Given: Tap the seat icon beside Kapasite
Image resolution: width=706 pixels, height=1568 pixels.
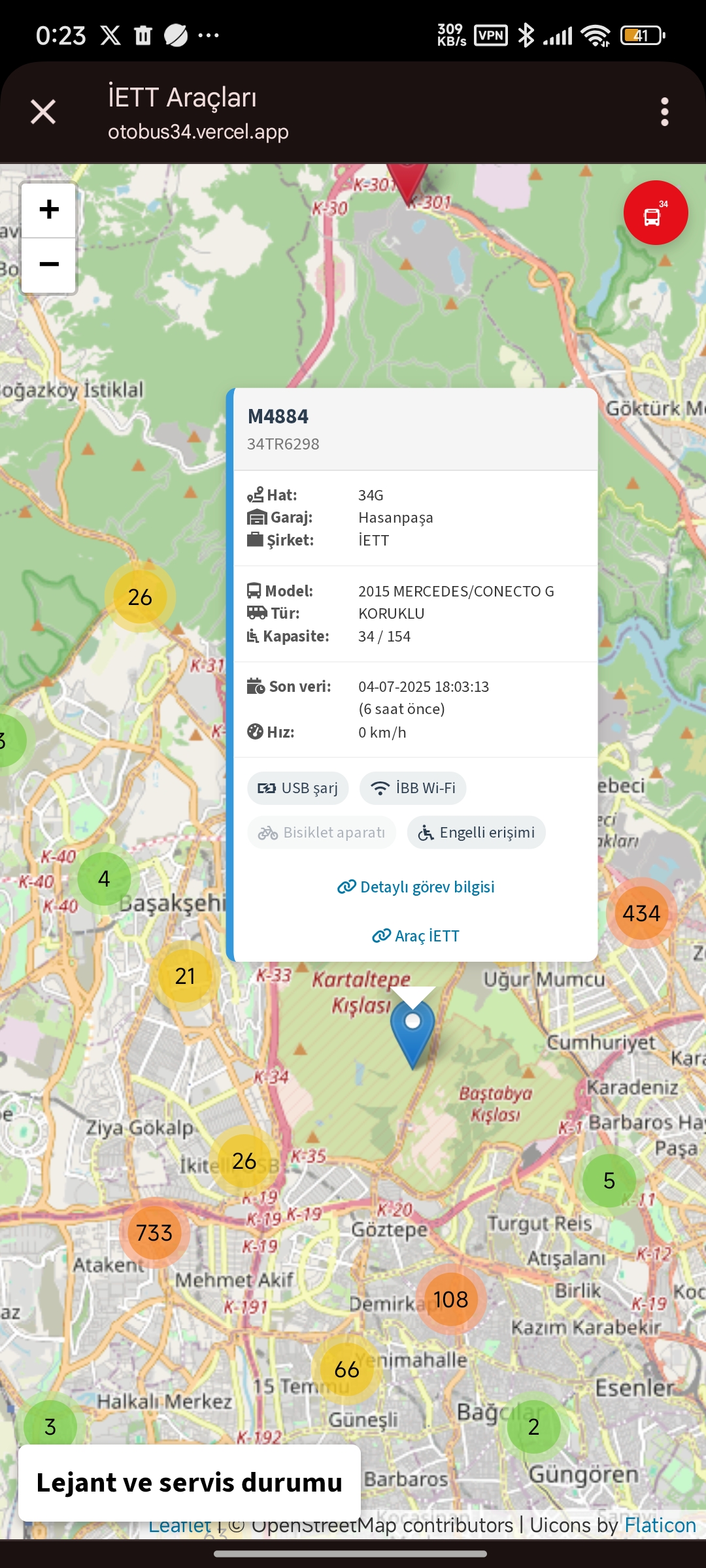Looking at the screenshot, I should tap(253, 636).
